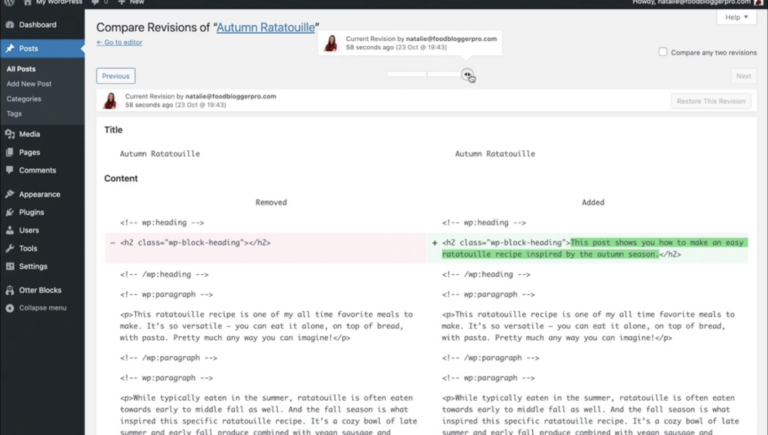Click the Settings icon in sidebar
The width and height of the screenshot is (768, 435).
pyautogui.click(x=10, y=266)
